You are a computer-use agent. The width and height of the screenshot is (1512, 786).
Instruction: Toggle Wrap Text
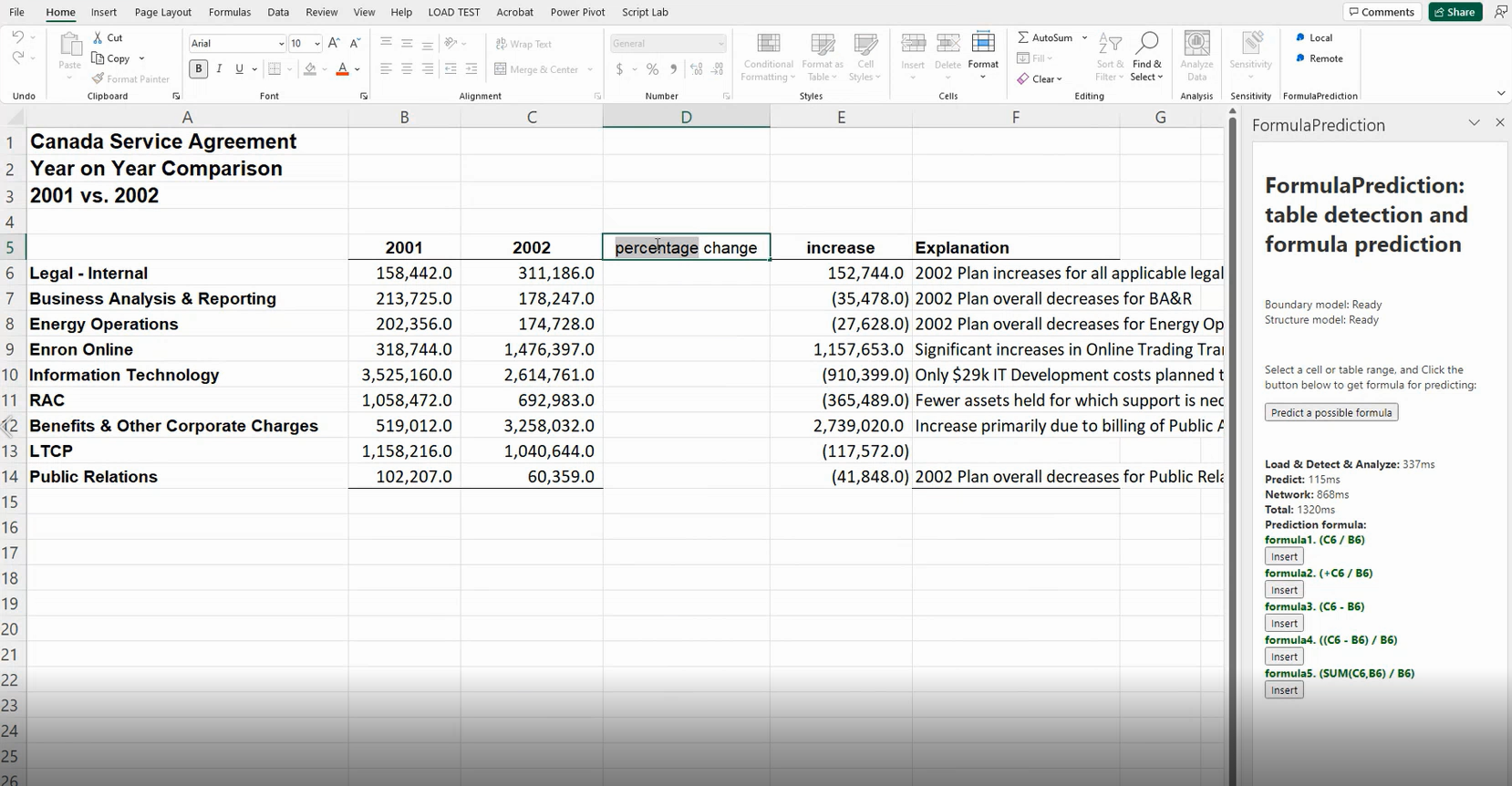(x=523, y=44)
